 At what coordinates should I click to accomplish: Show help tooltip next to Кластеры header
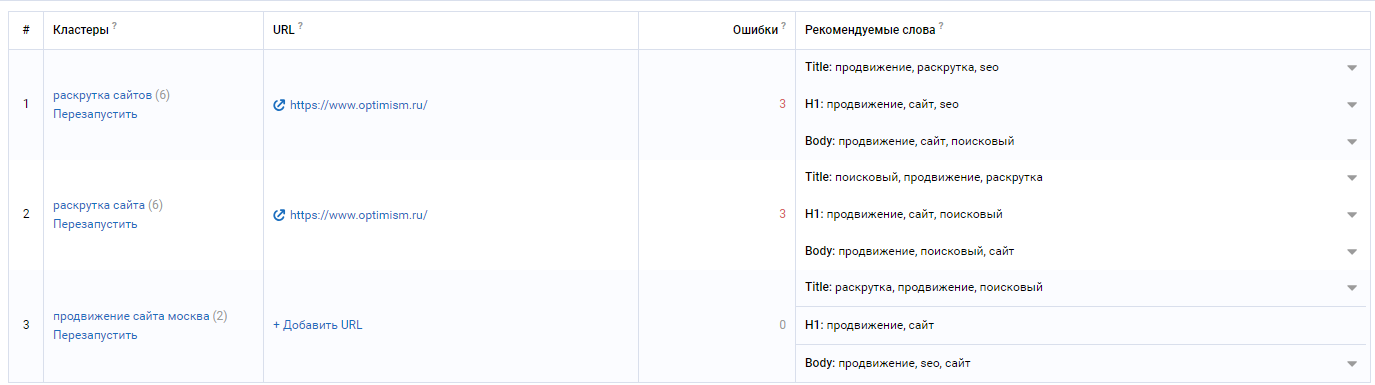point(115,27)
